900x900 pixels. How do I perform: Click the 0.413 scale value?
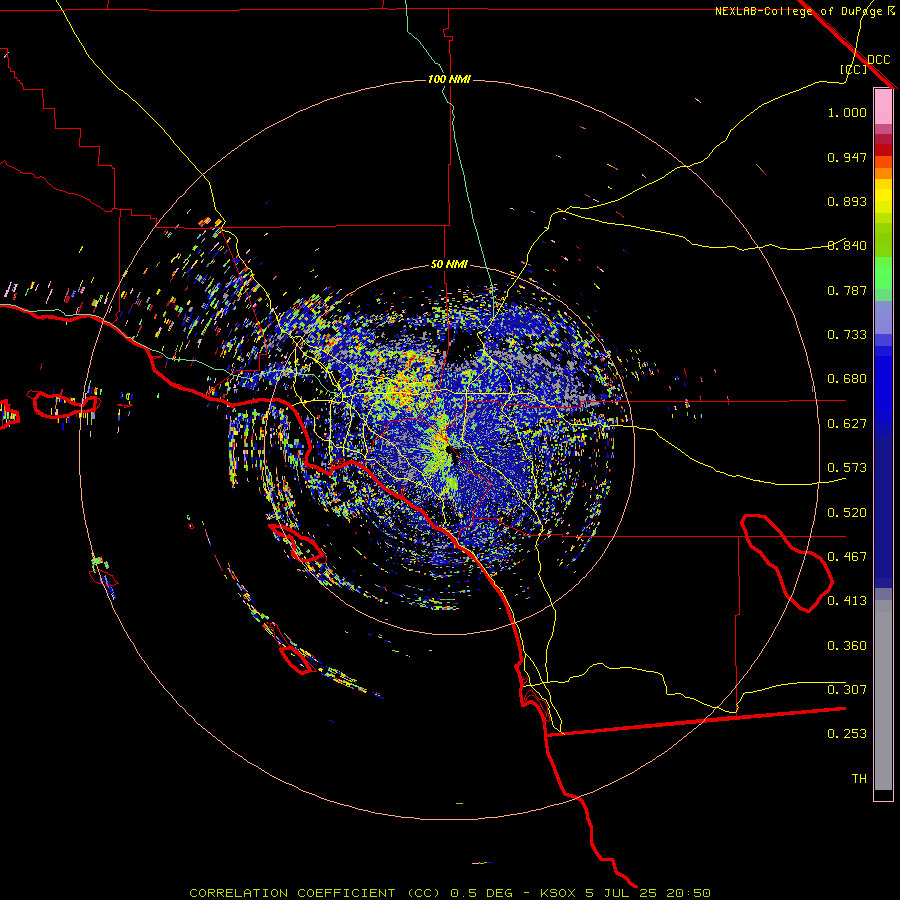tap(847, 601)
